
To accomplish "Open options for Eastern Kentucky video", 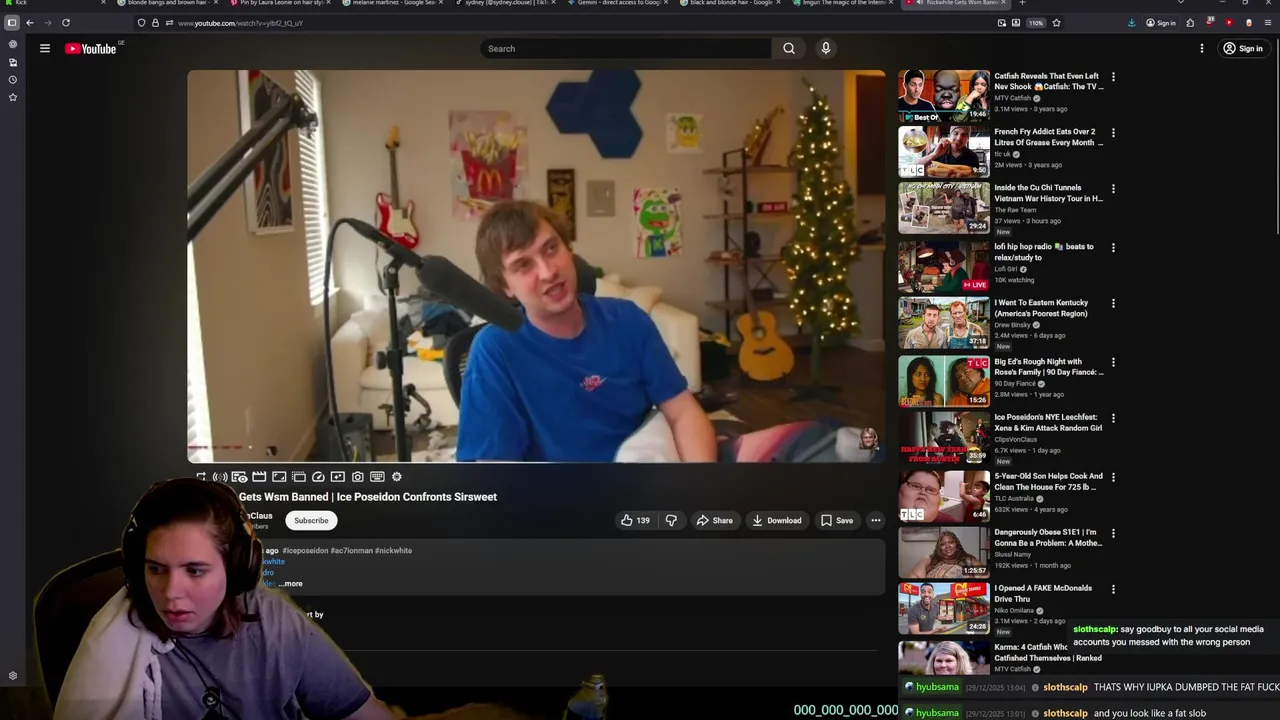I will (x=1113, y=304).
